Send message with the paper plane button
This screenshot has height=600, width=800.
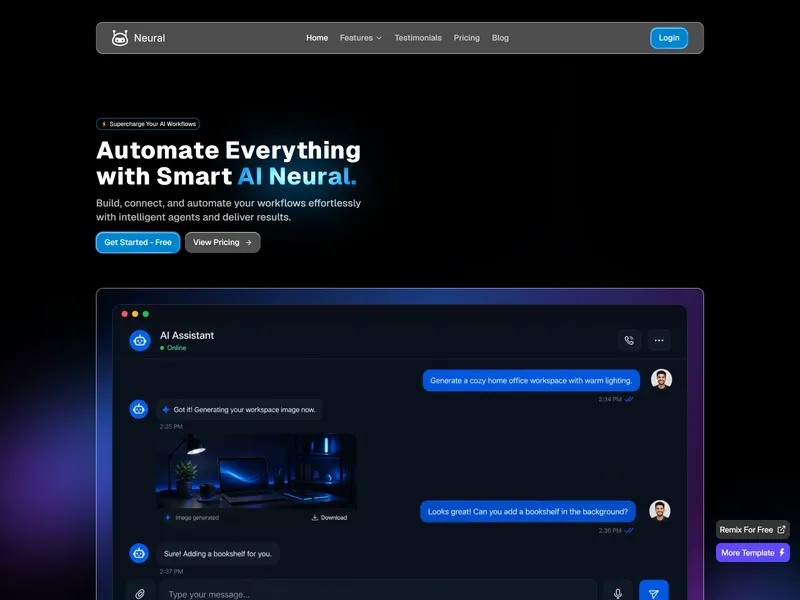point(654,592)
